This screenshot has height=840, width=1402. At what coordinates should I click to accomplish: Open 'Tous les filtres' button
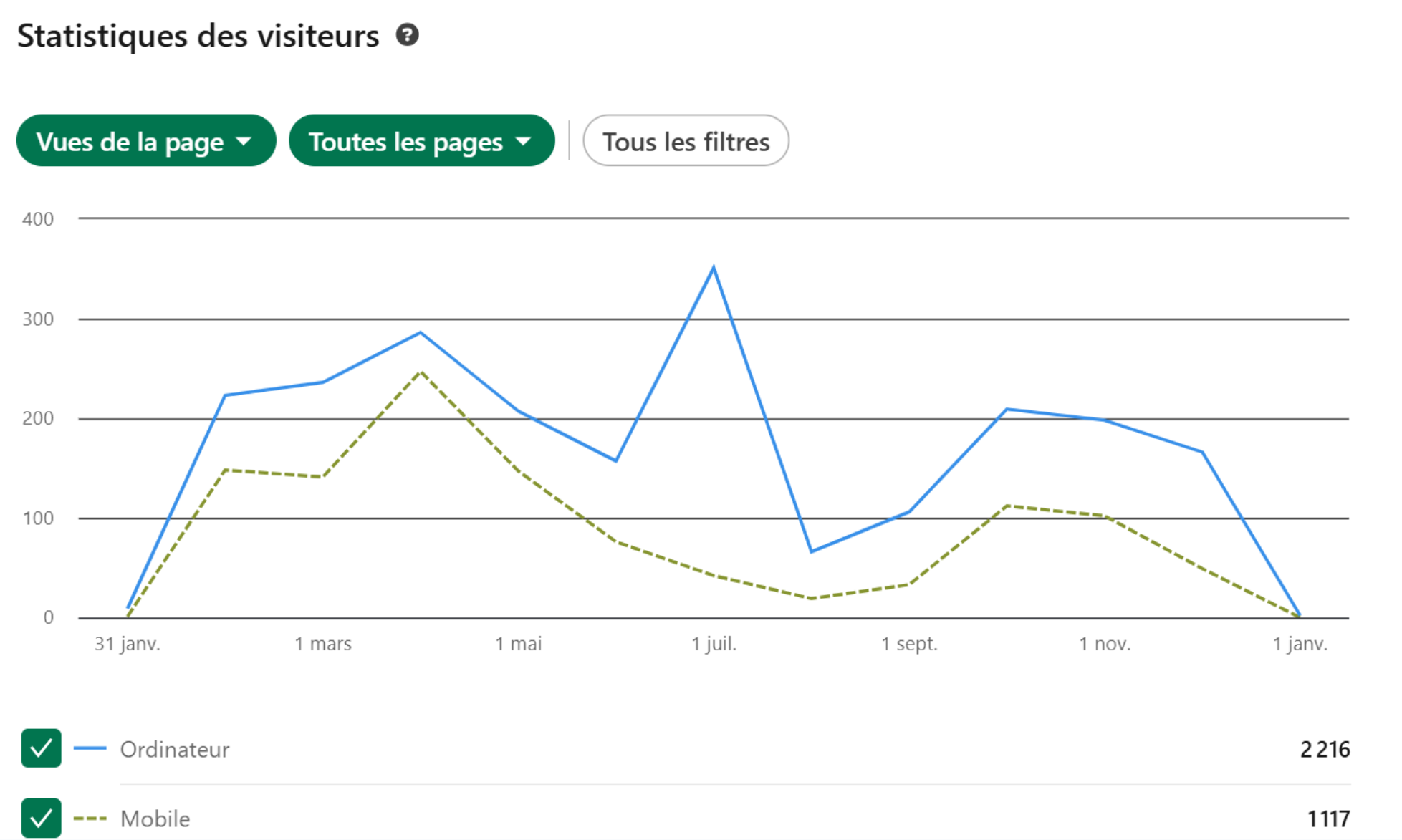(686, 141)
